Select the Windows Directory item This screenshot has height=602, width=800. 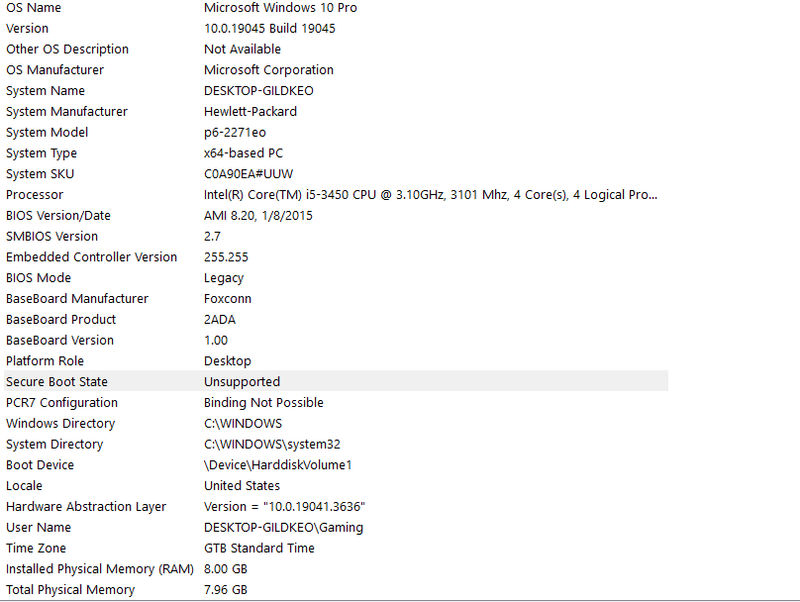pyautogui.click(x=61, y=424)
